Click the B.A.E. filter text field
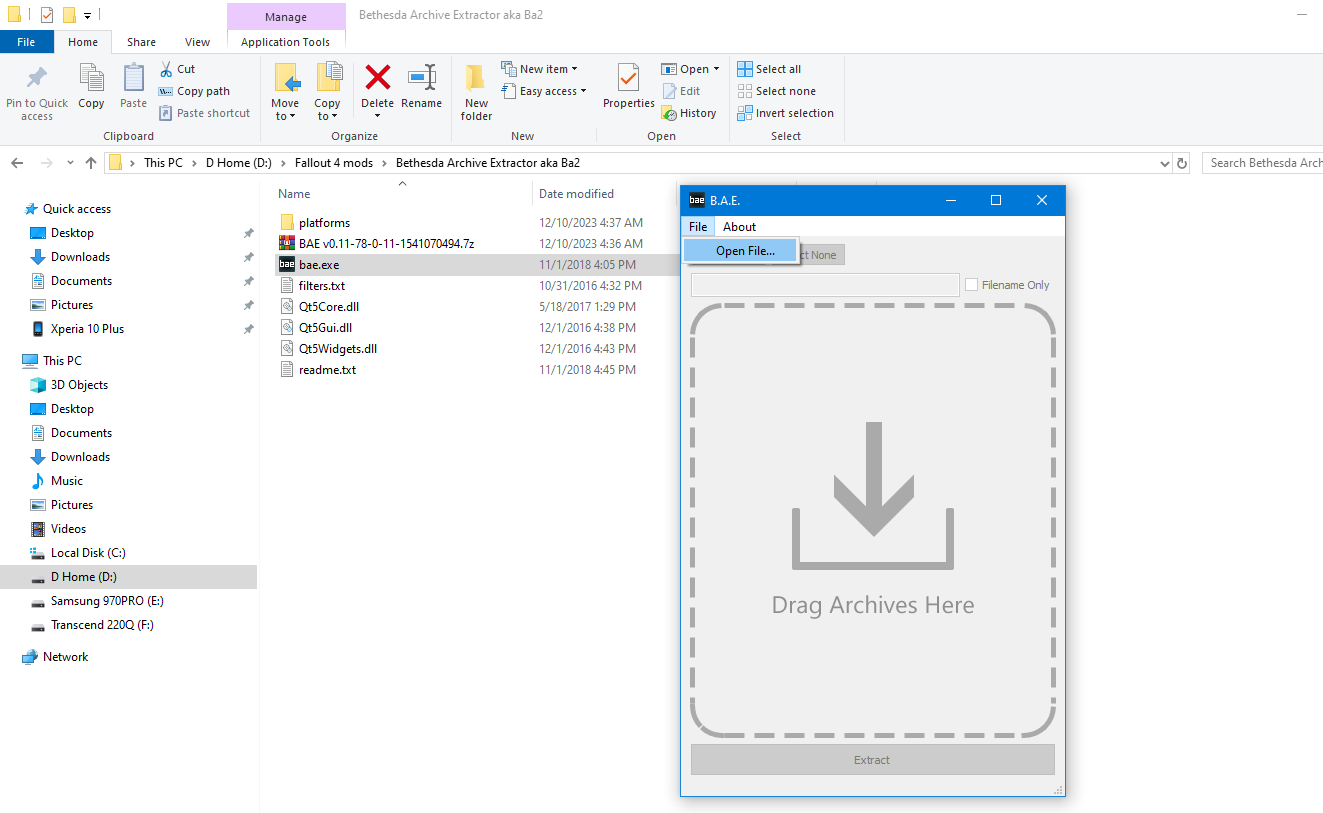1323x813 pixels. 824,285
